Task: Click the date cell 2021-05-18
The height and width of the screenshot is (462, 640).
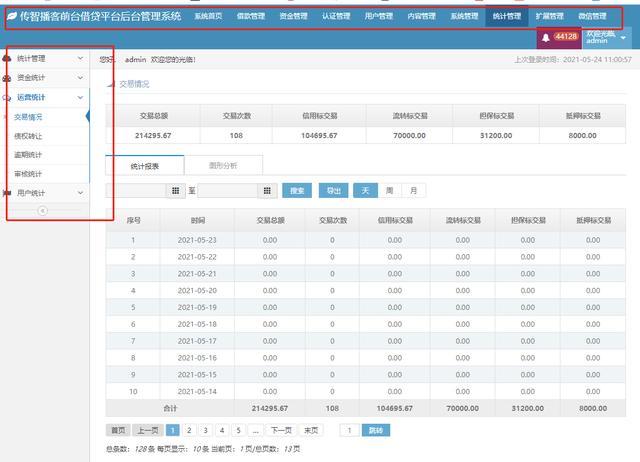Action: pos(197,324)
